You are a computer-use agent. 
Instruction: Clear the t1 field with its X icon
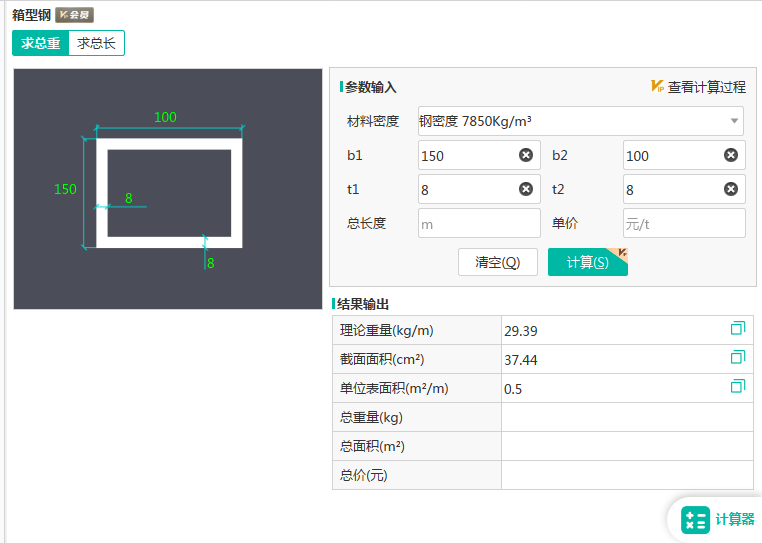click(526, 189)
